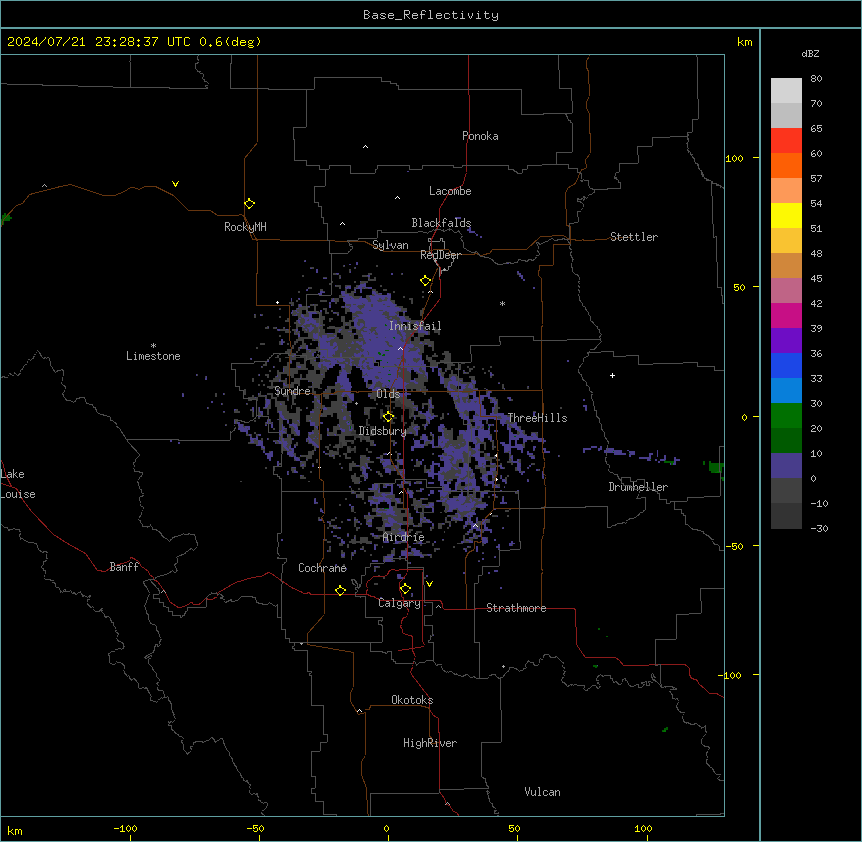This screenshot has height=842, width=862.
Task: Pick the light blue 33-30 dBZ legend swatch
Action: (x=786, y=390)
